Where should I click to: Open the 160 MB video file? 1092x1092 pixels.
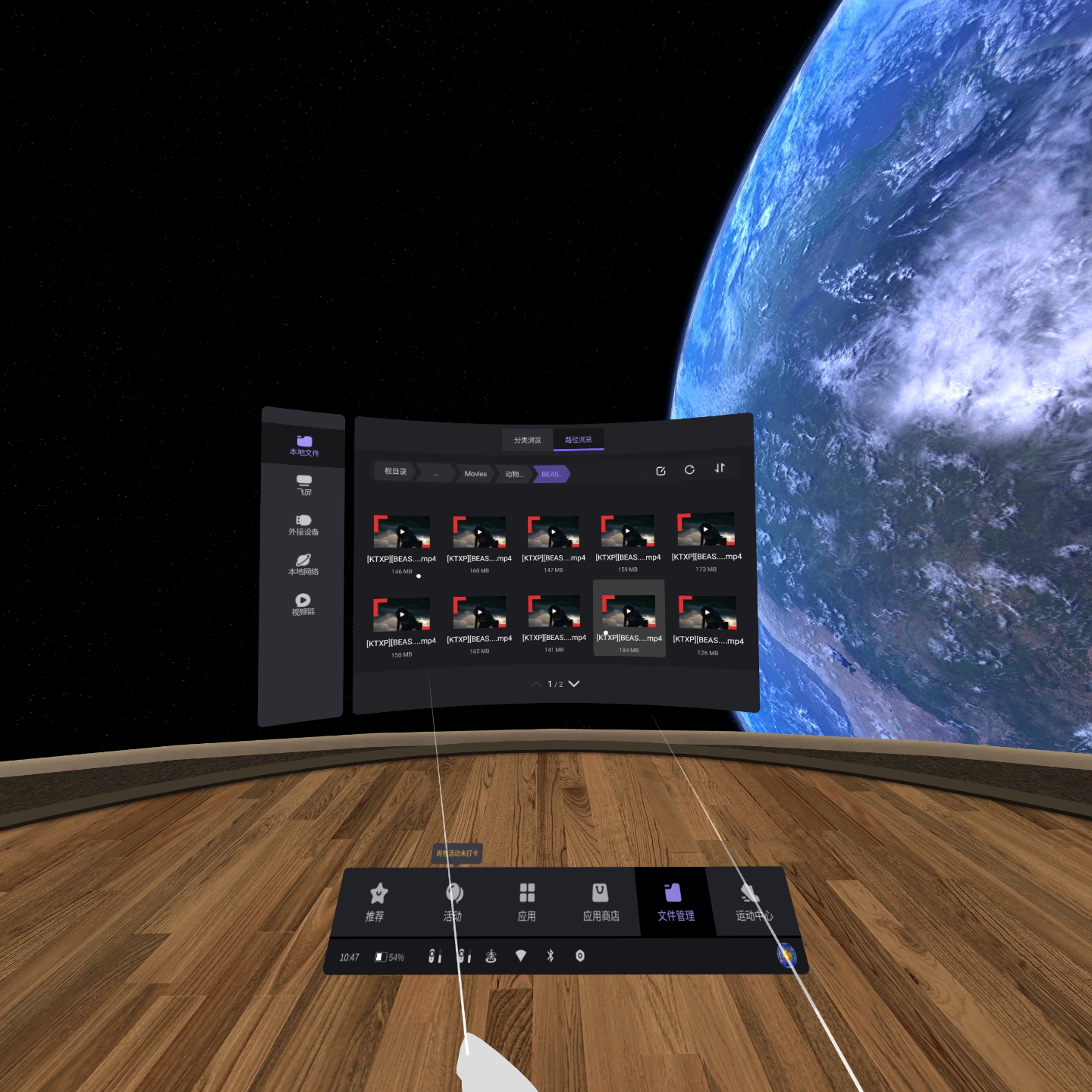pos(479,544)
